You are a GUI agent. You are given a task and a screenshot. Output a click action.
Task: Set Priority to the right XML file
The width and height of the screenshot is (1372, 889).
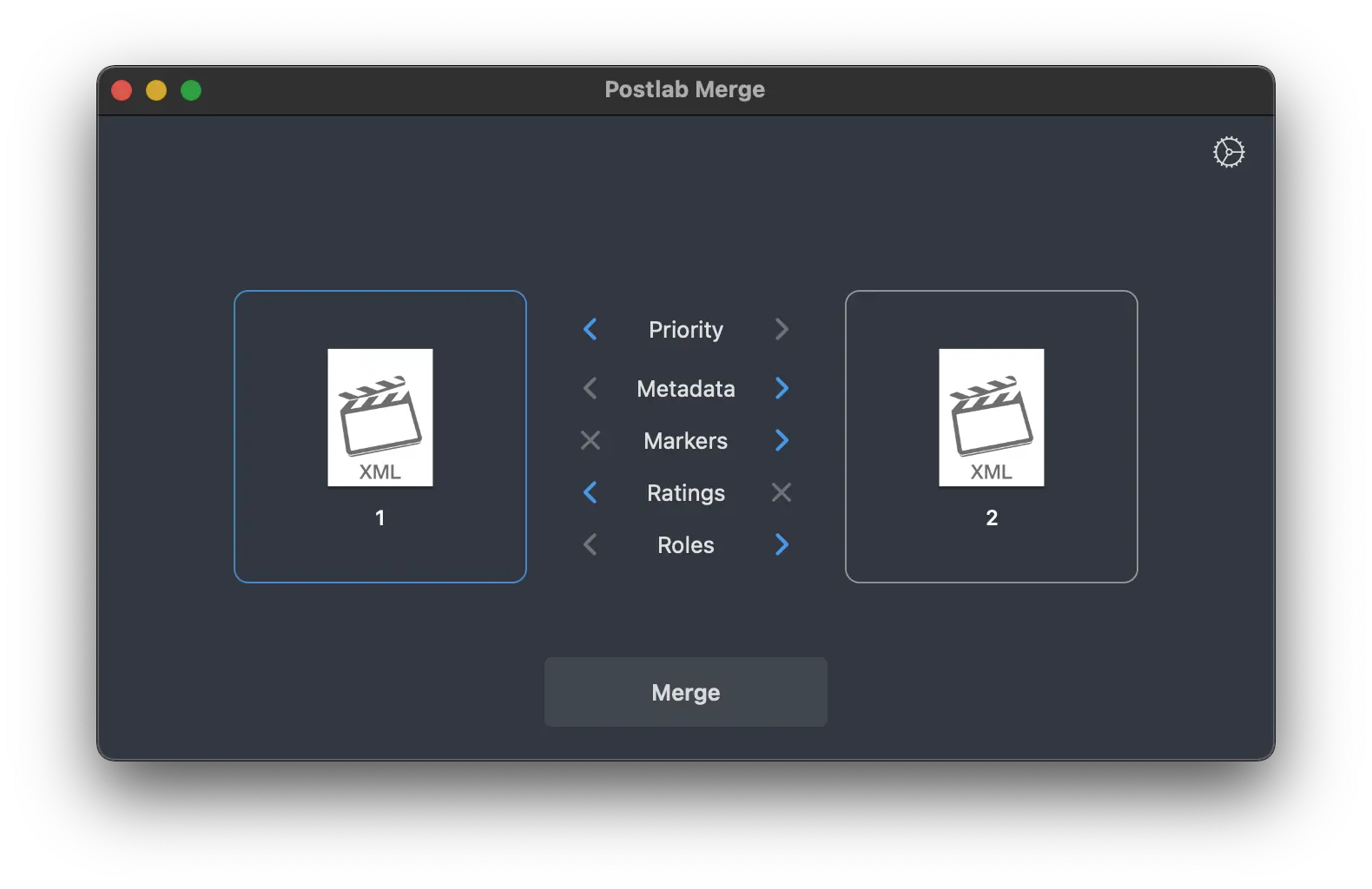pyautogui.click(x=782, y=329)
